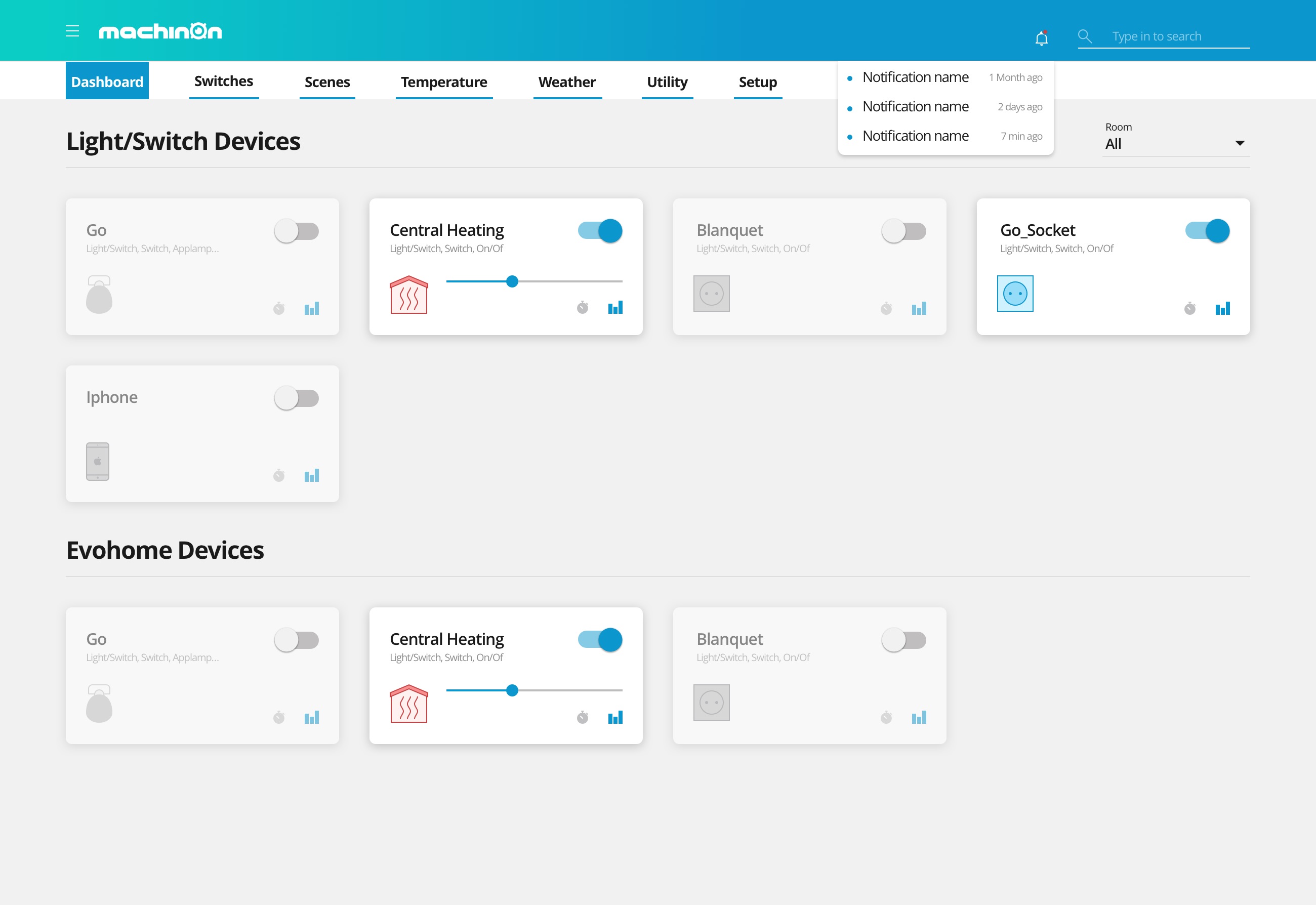This screenshot has width=1316, height=905.
Task: Open the hamburger menu
Action: click(72, 31)
